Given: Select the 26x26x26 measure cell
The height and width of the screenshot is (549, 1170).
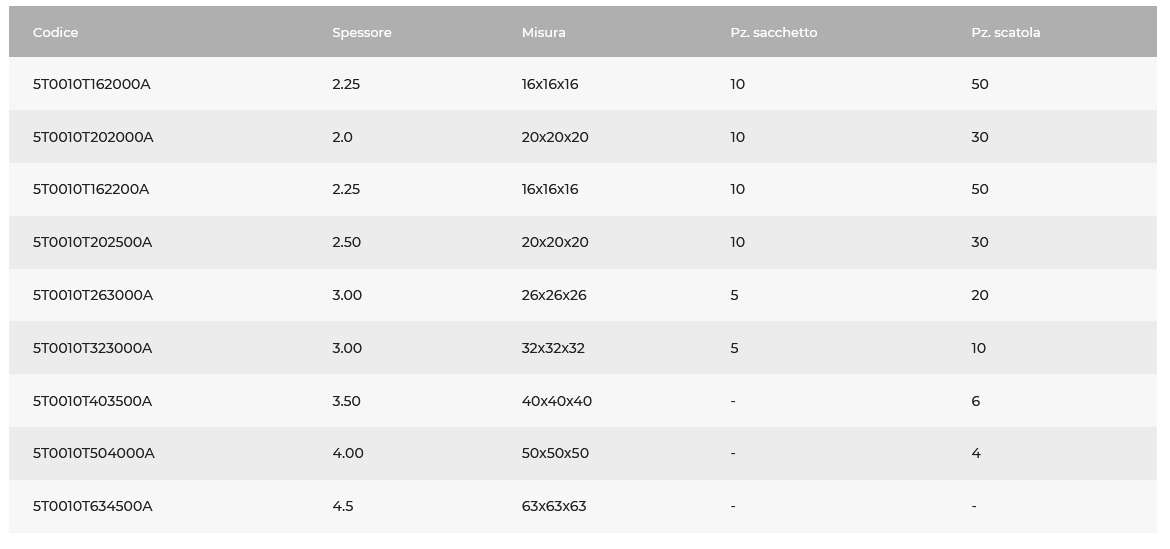Looking at the screenshot, I should click(x=554, y=295).
